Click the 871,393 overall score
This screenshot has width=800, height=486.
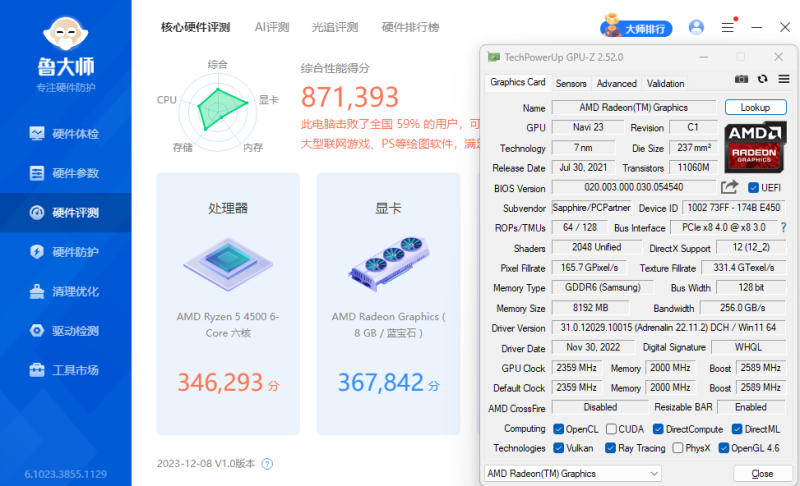tap(349, 97)
